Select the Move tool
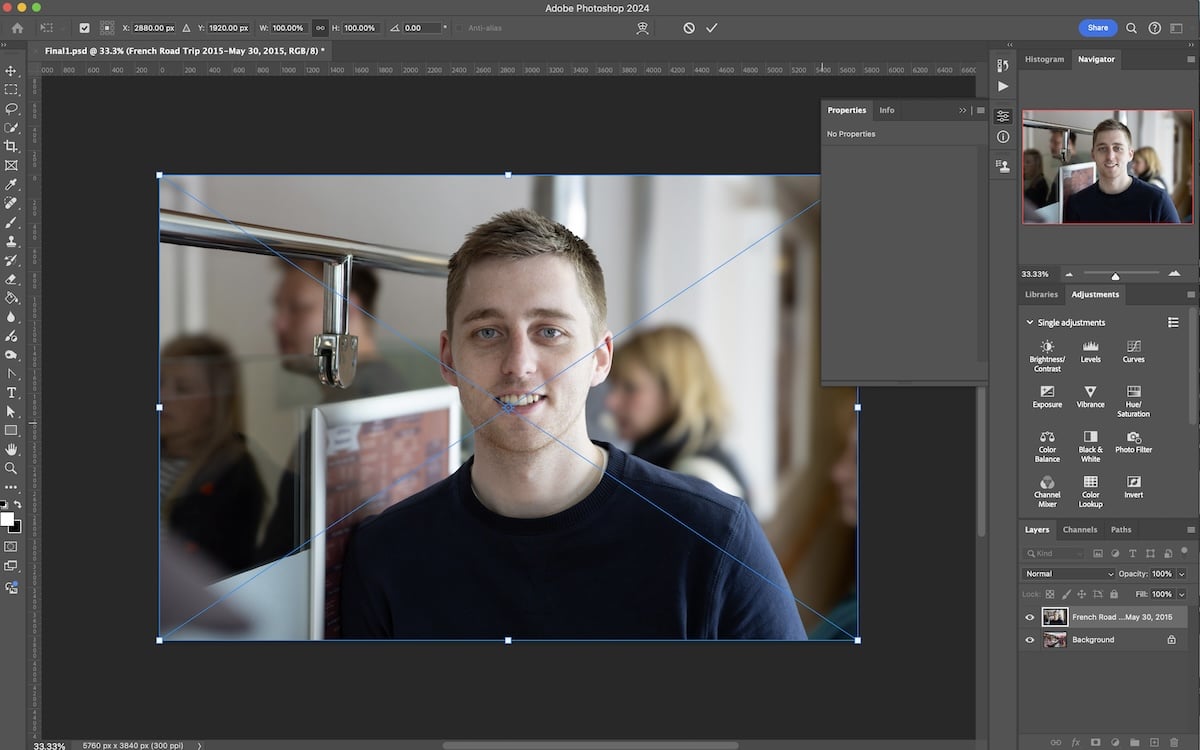The image size is (1200, 750). pos(12,70)
